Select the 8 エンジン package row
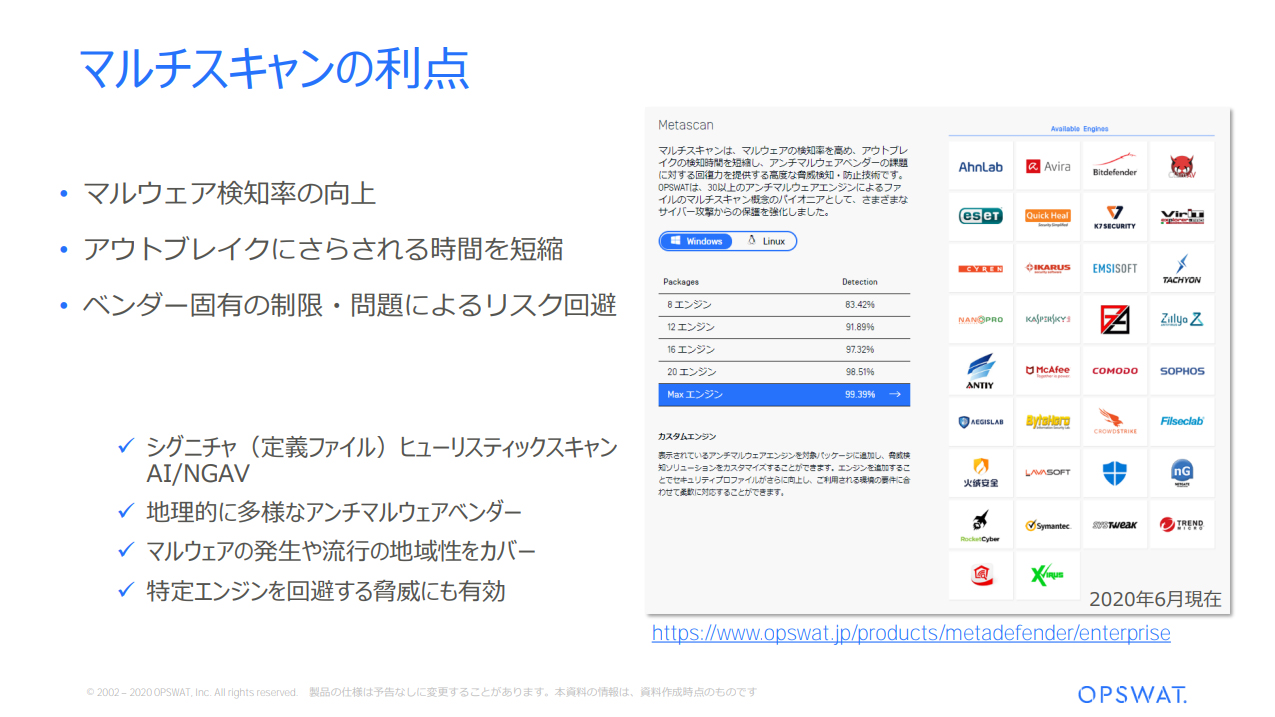This screenshot has height=717, width=1275. tap(784, 304)
